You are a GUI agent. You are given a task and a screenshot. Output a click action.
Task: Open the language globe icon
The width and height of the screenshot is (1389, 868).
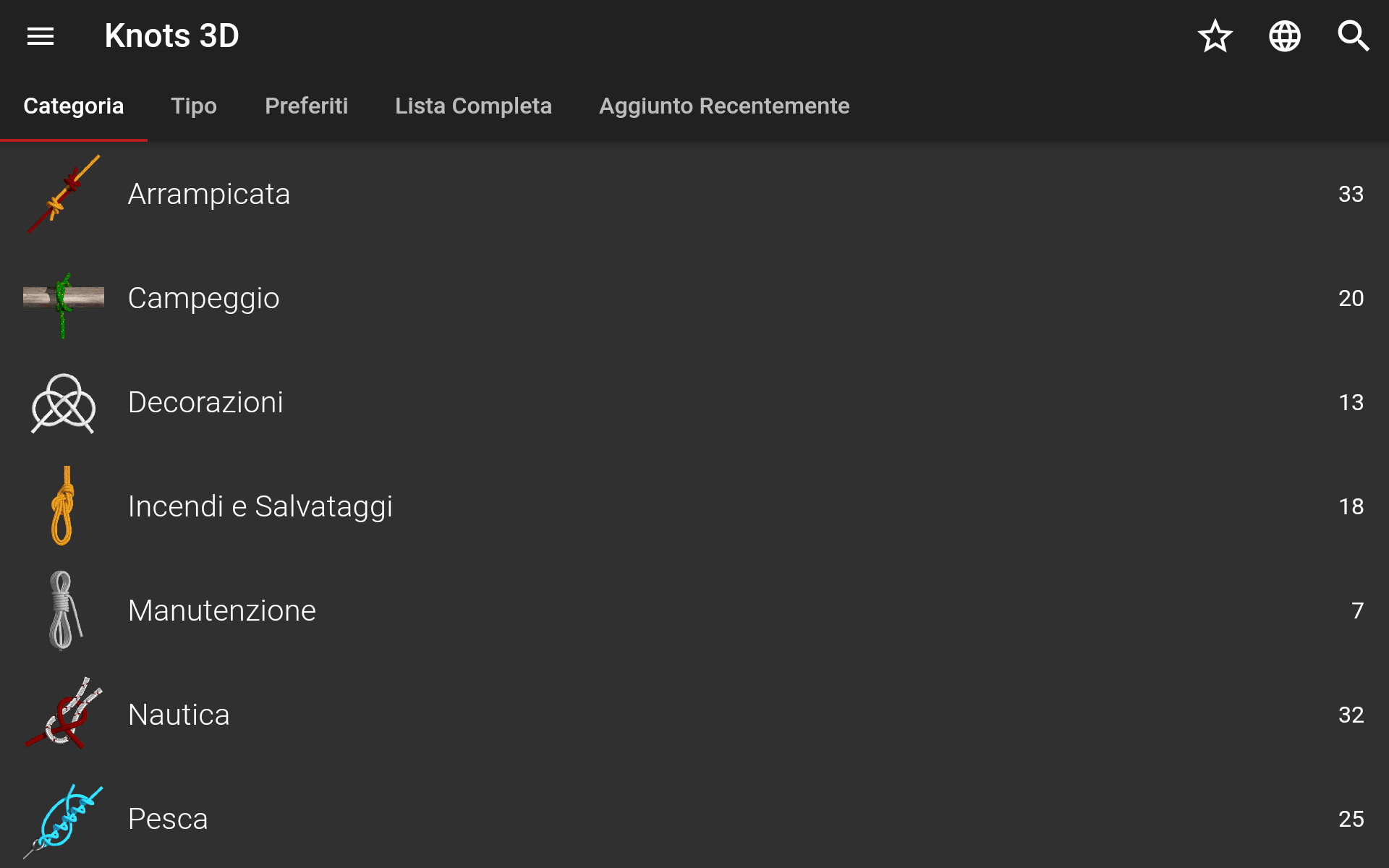(1285, 36)
